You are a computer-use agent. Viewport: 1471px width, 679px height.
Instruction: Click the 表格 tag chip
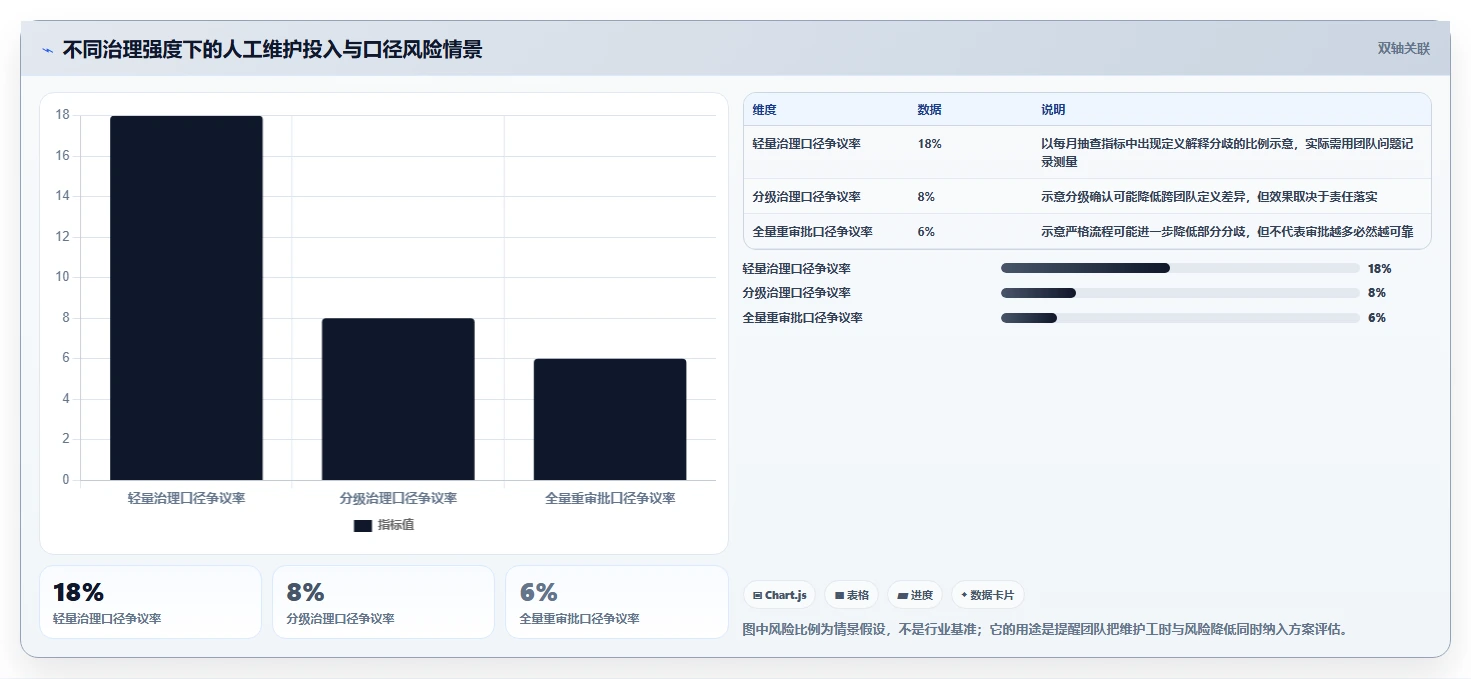click(x=851, y=595)
